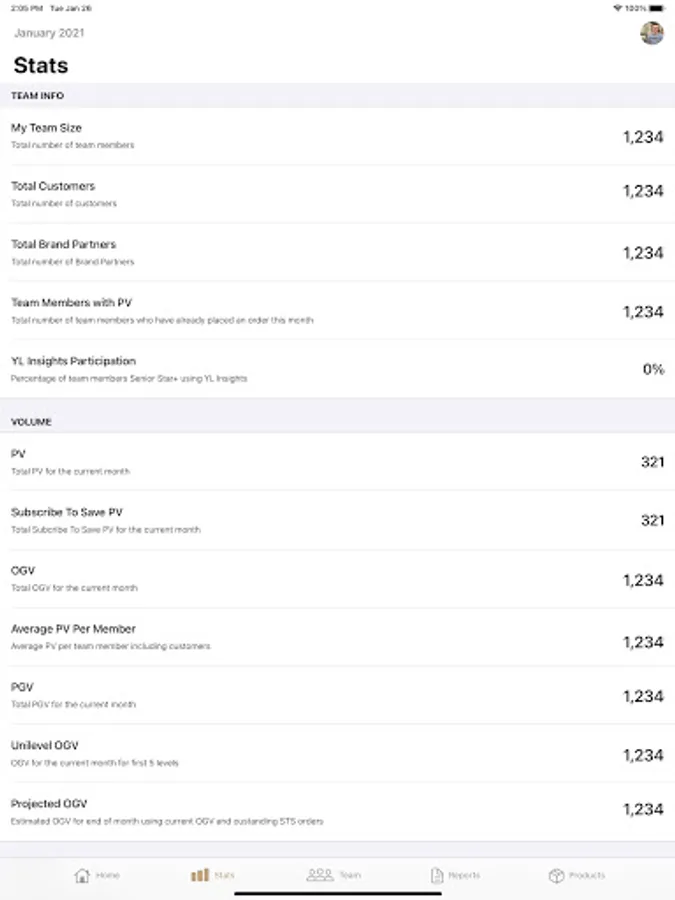
Task: Select the Unilevel OGV row
Action: [x=337, y=754]
